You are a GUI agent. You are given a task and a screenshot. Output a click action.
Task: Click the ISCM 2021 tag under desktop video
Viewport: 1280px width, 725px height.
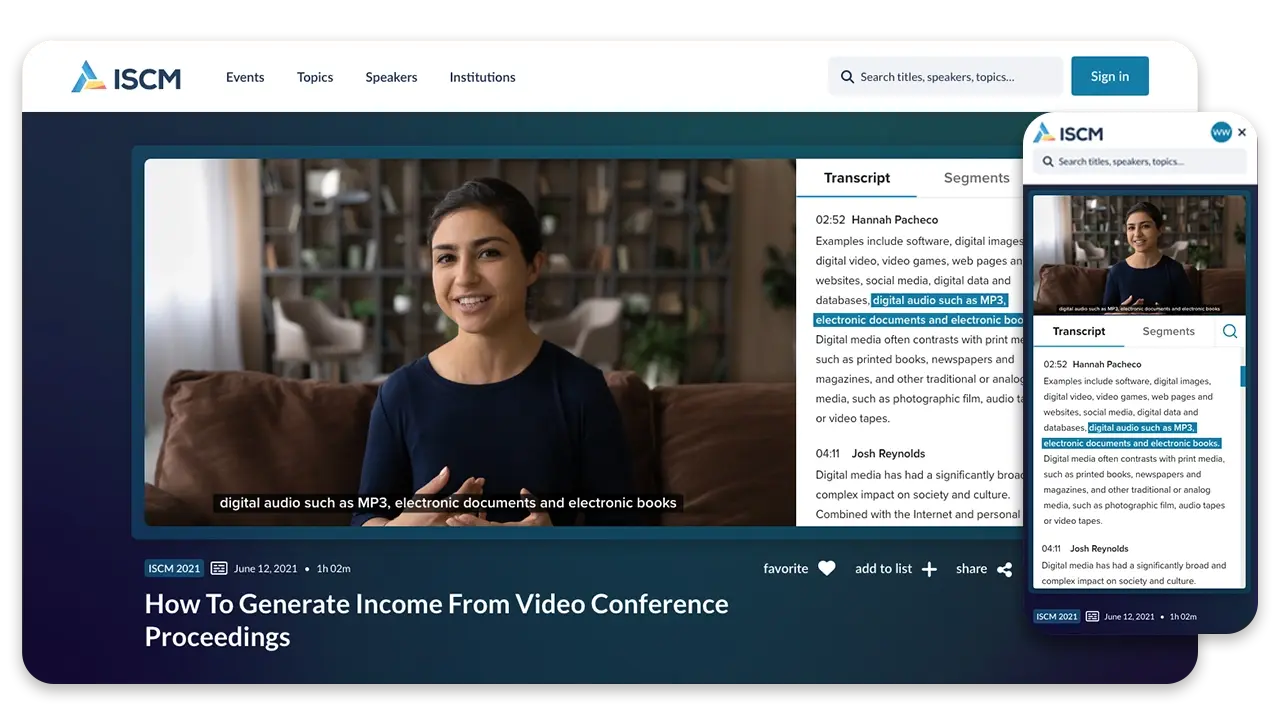(x=174, y=568)
